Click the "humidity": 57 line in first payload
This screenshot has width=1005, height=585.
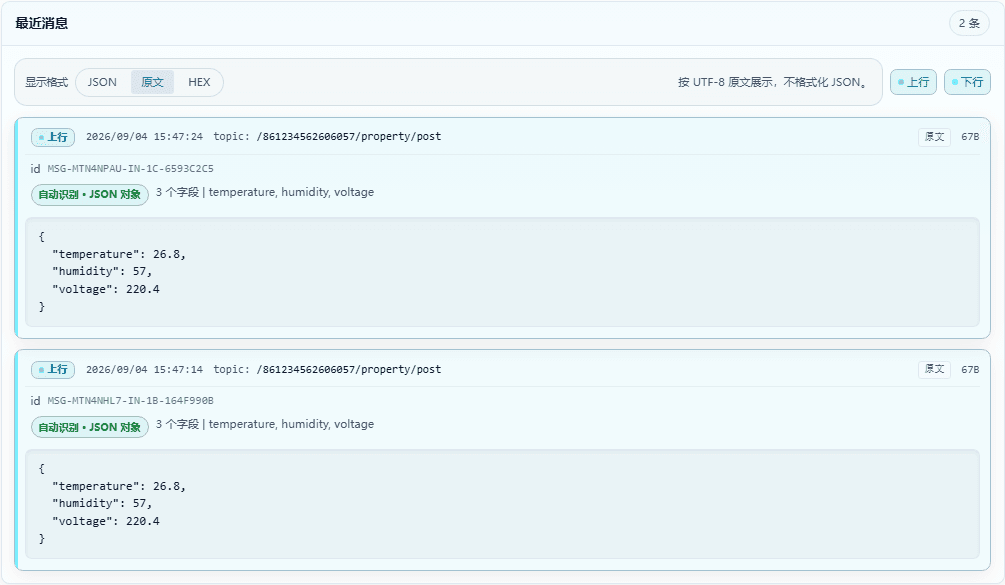click(x=102, y=272)
